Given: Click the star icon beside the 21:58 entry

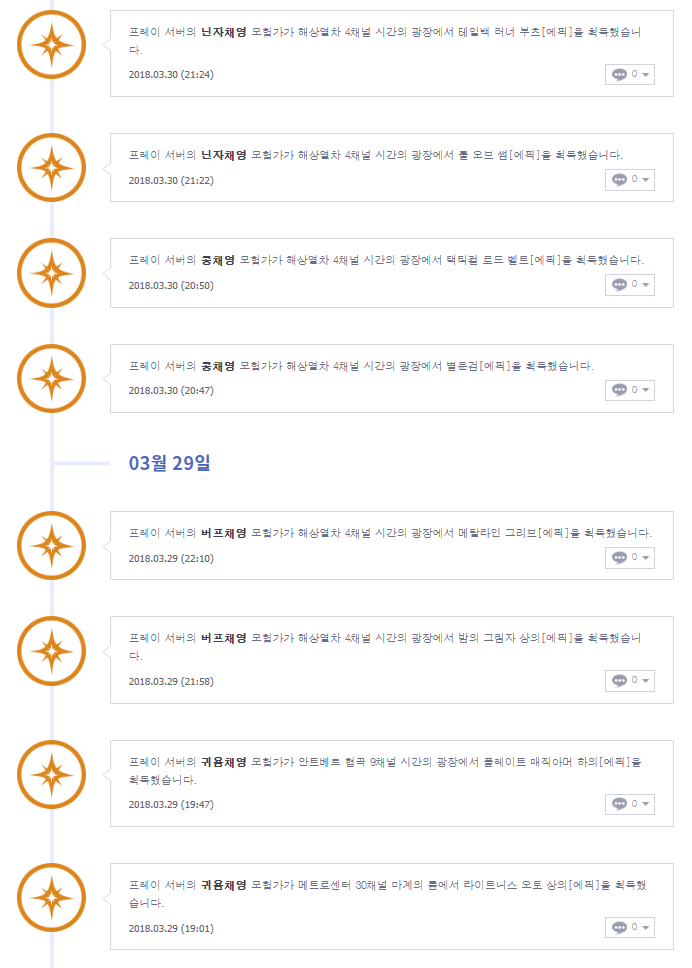Looking at the screenshot, I should (52, 651).
